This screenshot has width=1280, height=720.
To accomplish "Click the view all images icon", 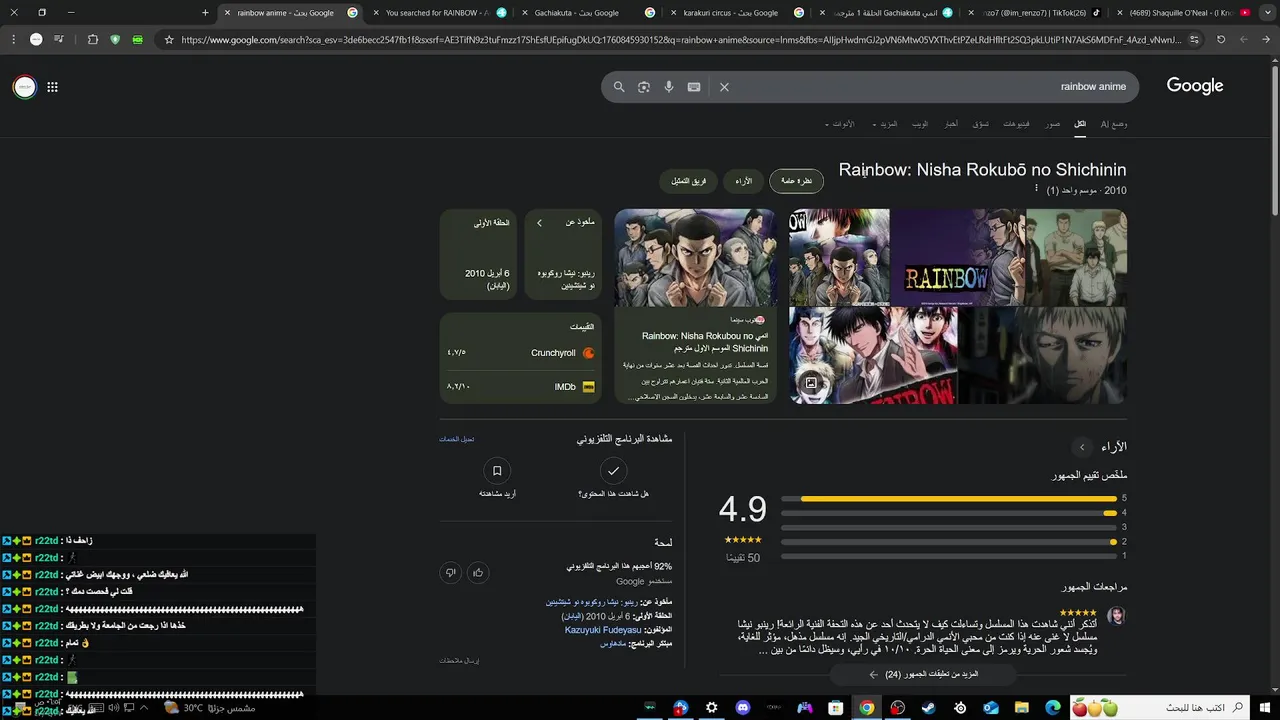I will 811,383.
